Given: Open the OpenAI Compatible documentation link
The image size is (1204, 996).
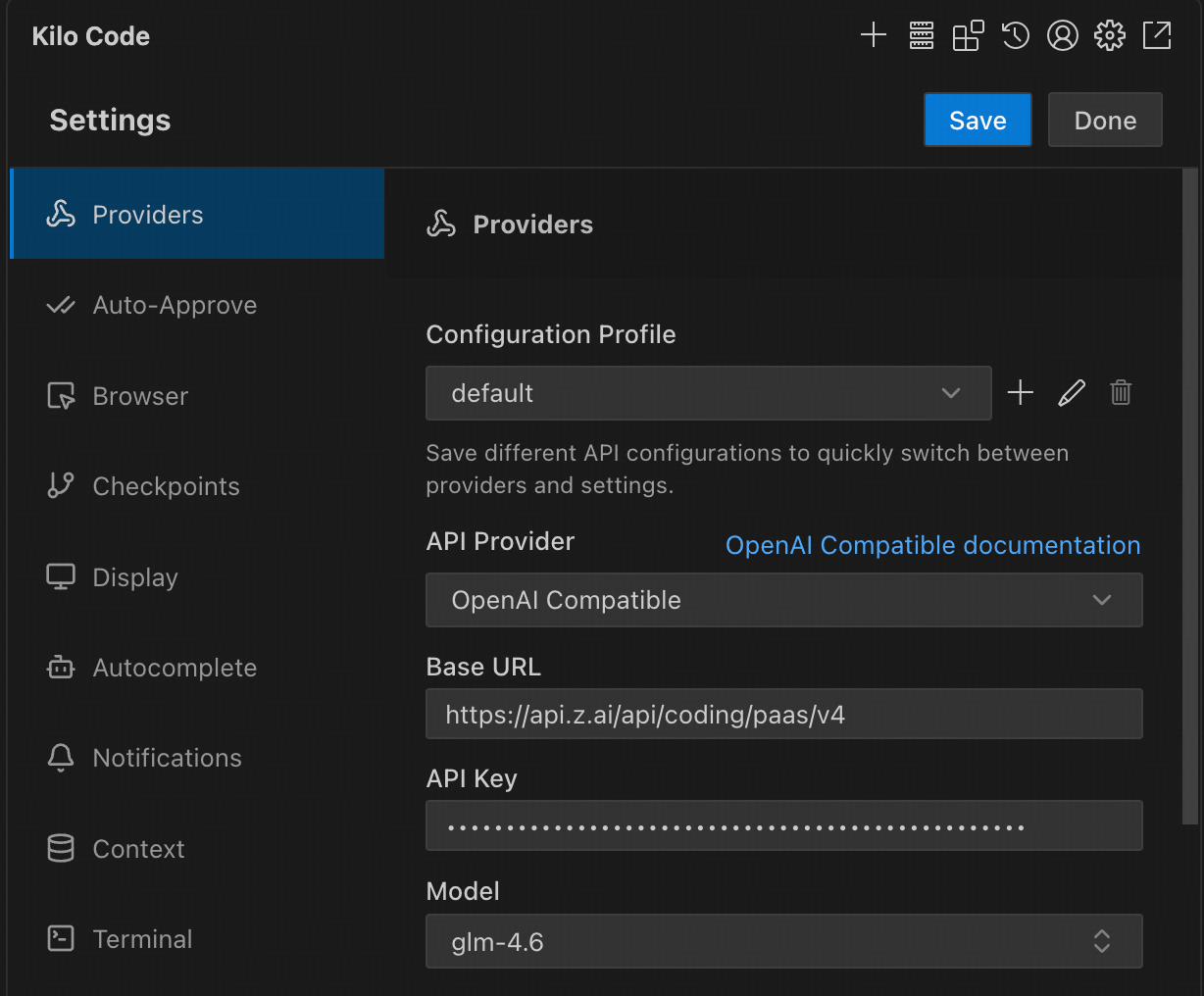Looking at the screenshot, I should point(932,545).
